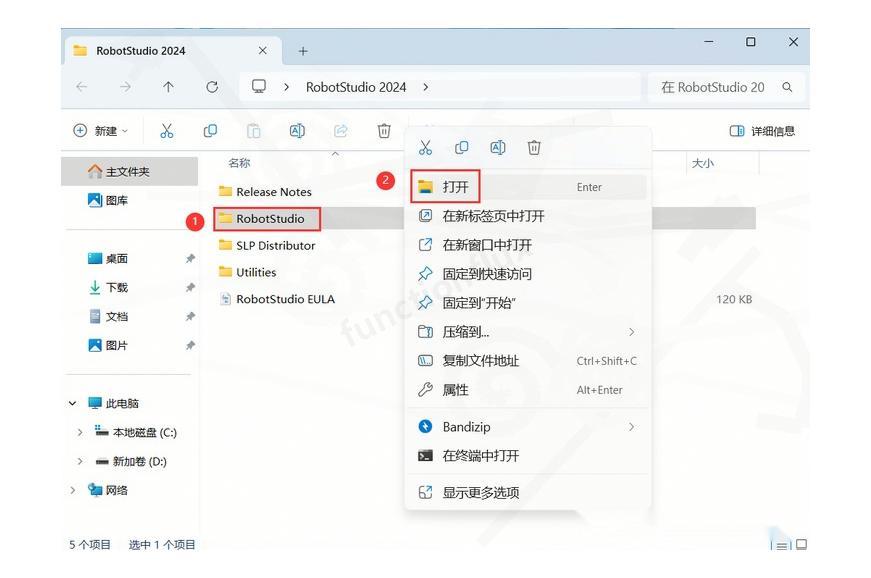Click the Copy icon in the context menu
Viewport: 871px width, 578px height.
coord(462,148)
